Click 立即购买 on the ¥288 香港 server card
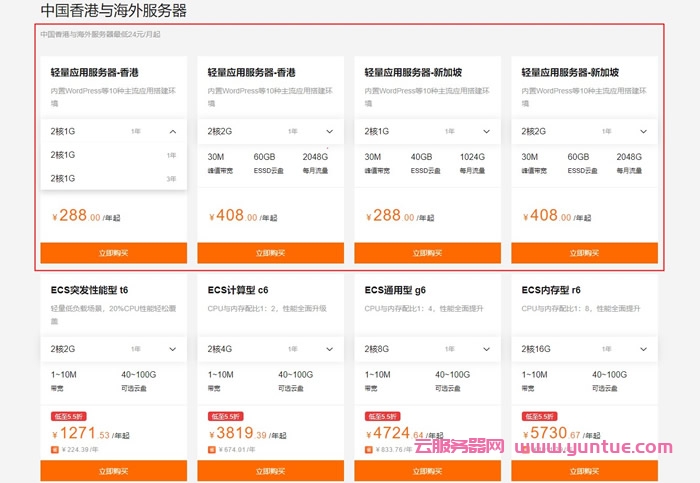The width and height of the screenshot is (700, 483). click(113, 253)
